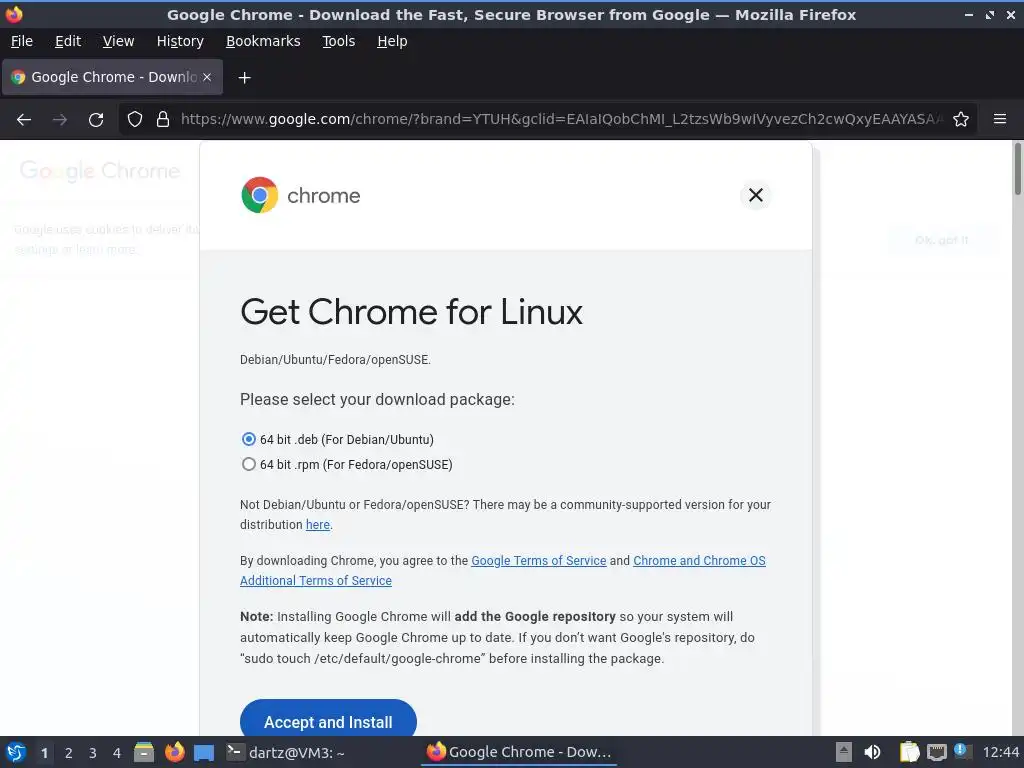The image size is (1024, 768).
Task: Open the system start menu icon
Action: pos(16,752)
